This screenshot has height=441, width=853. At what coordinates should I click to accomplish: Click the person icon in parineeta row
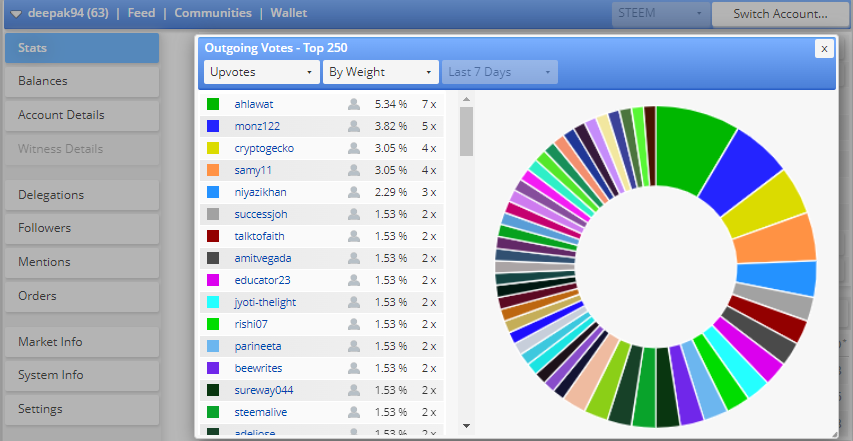click(354, 346)
